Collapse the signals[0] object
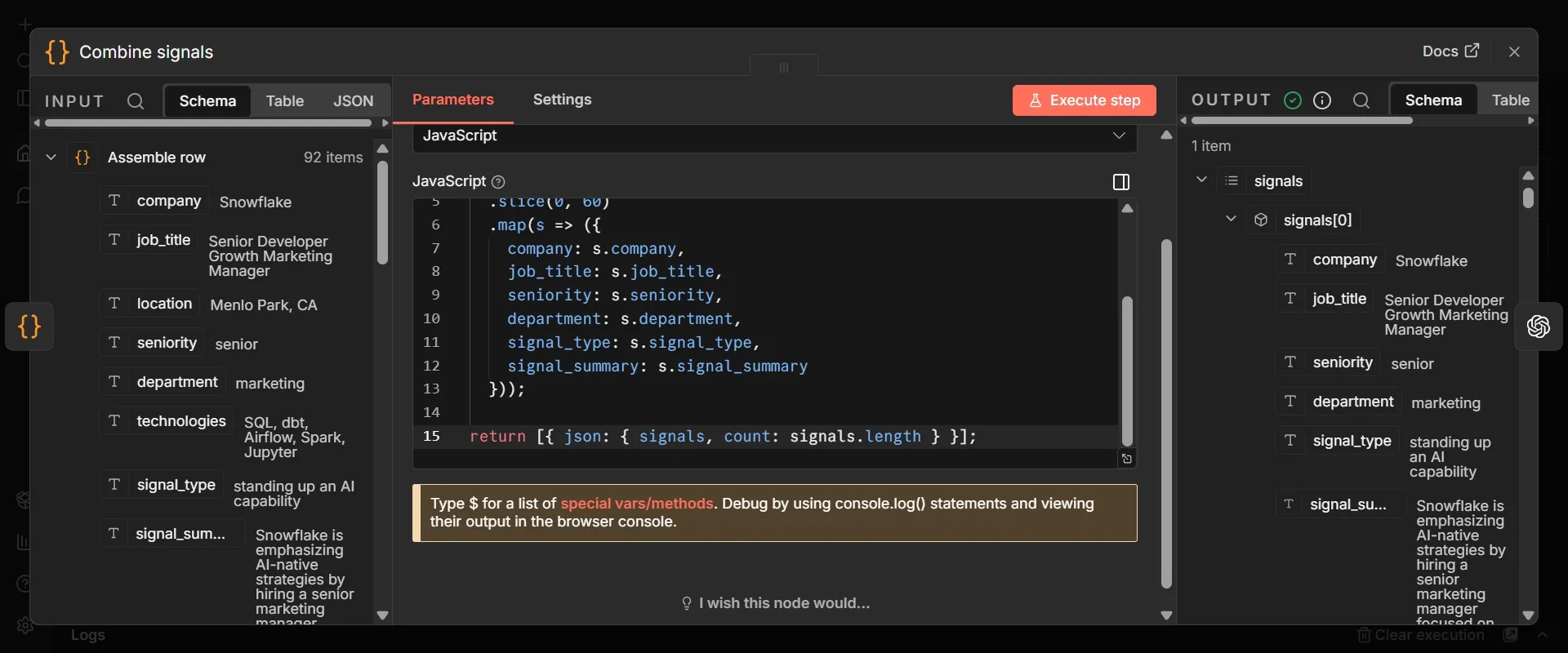 pyautogui.click(x=1231, y=220)
